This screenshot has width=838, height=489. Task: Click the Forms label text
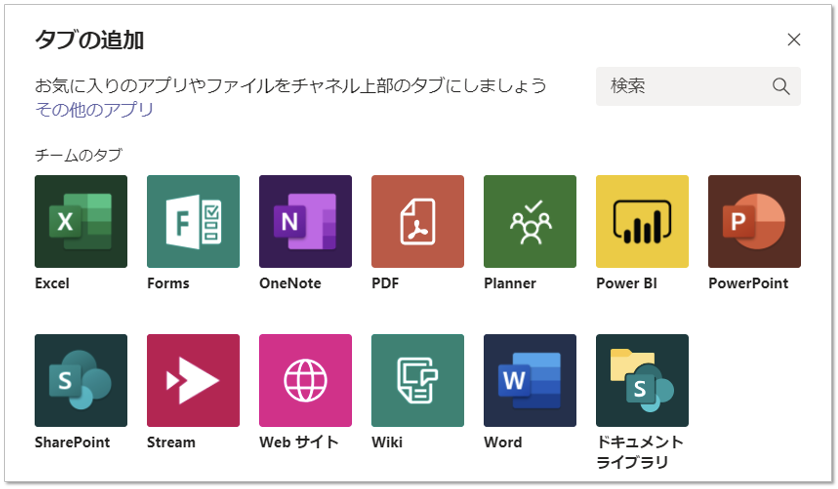click(x=168, y=283)
